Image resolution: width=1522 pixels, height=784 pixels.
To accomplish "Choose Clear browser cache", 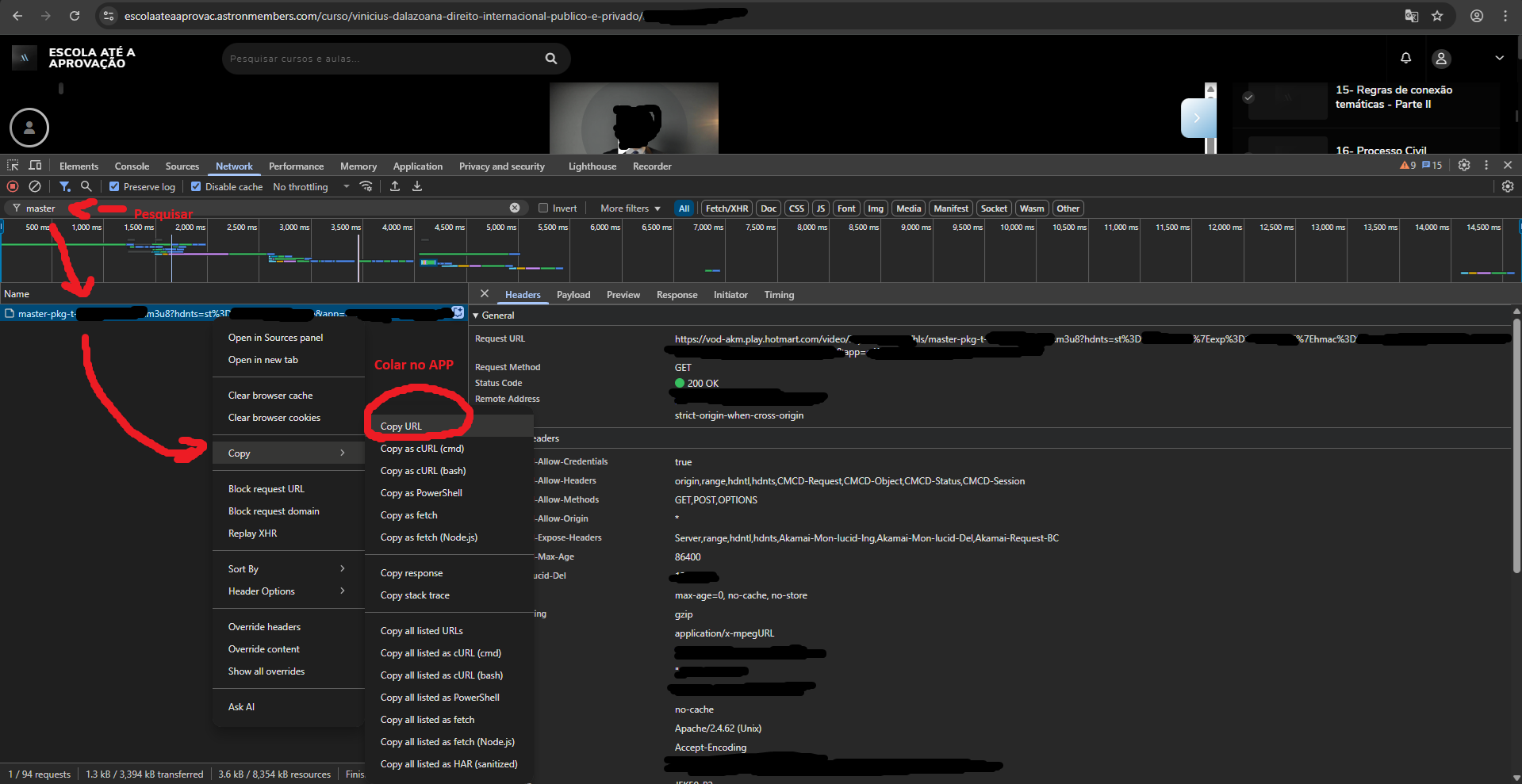I will [288, 396].
